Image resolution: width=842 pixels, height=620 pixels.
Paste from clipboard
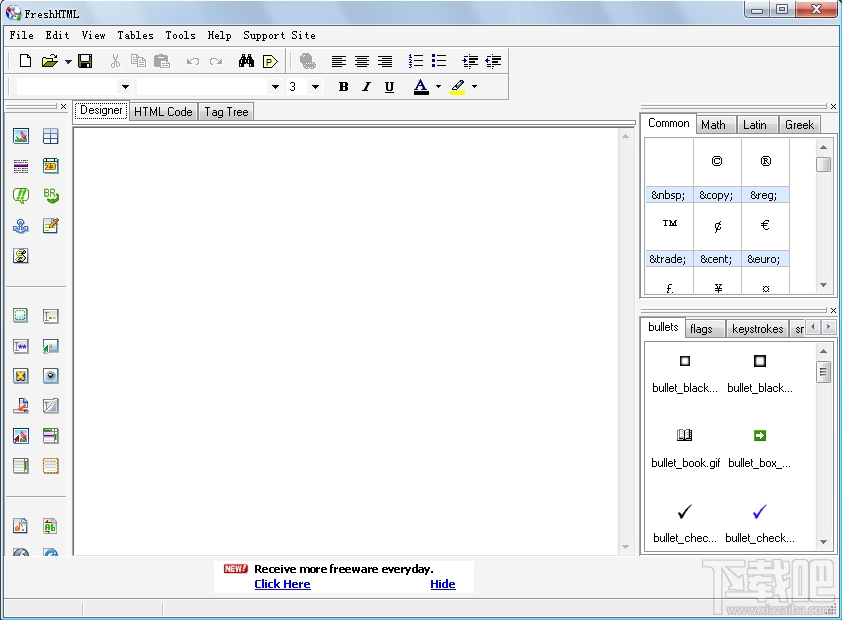point(162,61)
